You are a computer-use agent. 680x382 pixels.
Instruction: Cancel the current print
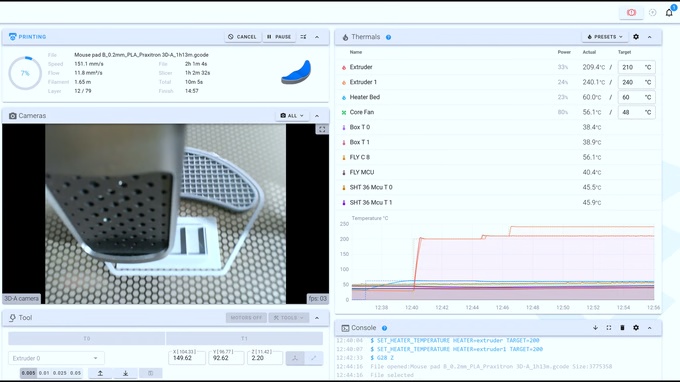point(242,37)
